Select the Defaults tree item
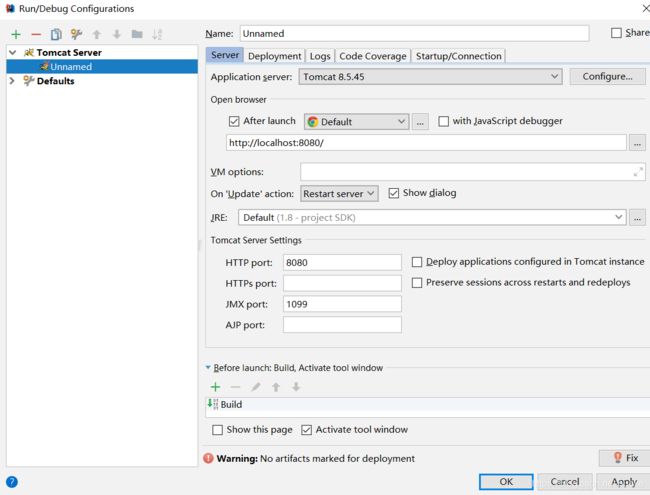650x495 pixels. pyautogui.click(x=55, y=81)
